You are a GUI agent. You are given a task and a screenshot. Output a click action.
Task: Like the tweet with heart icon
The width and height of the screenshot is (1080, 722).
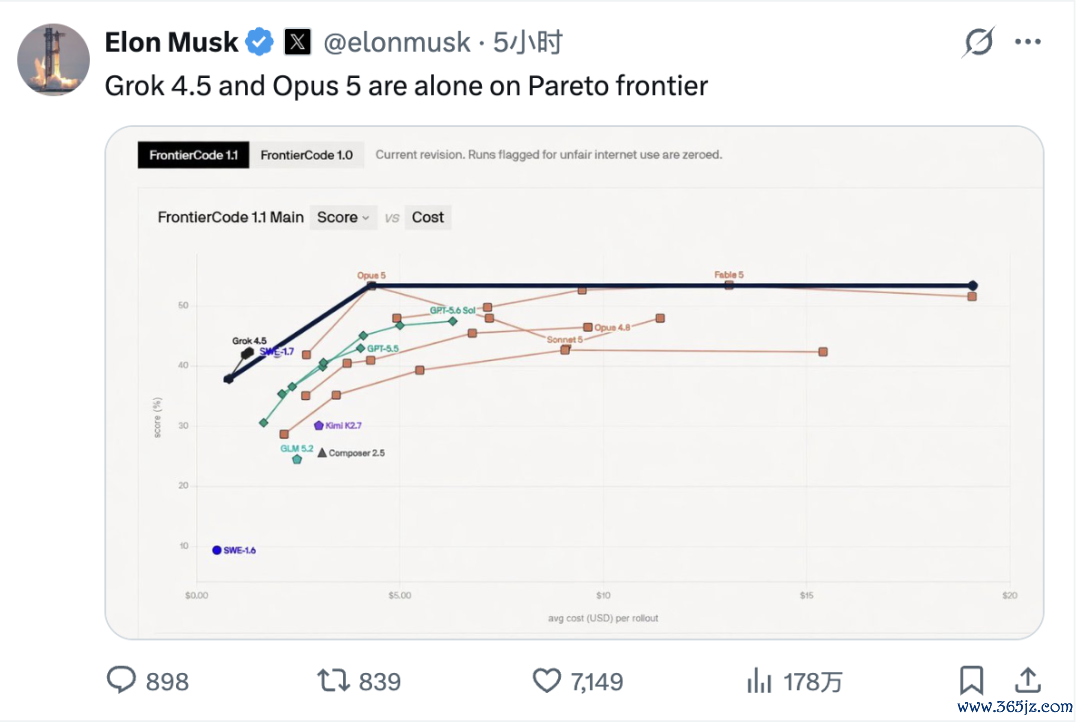(547, 681)
